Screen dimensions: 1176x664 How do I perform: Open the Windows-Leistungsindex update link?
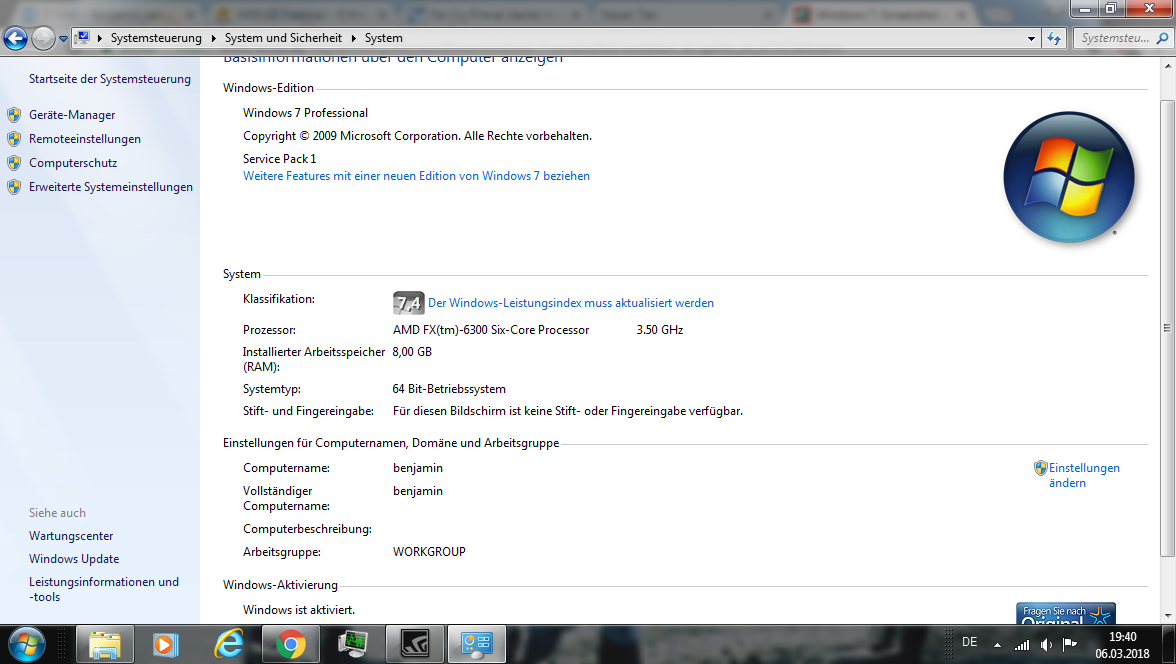tap(571, 303)
